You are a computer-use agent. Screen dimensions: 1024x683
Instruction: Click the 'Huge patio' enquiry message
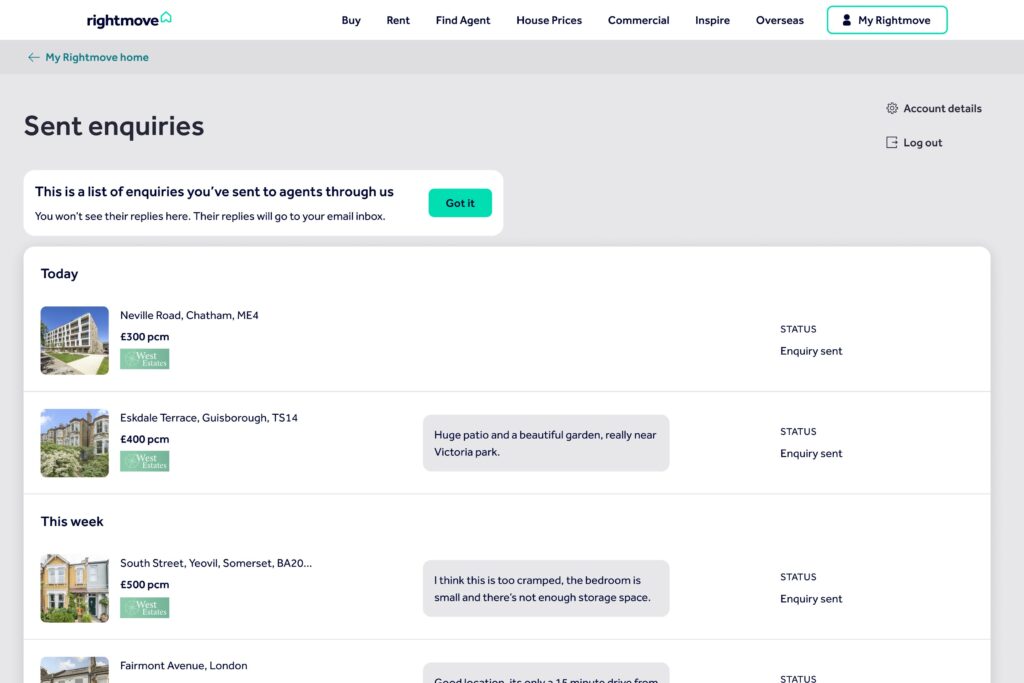[x=546, y=443]
